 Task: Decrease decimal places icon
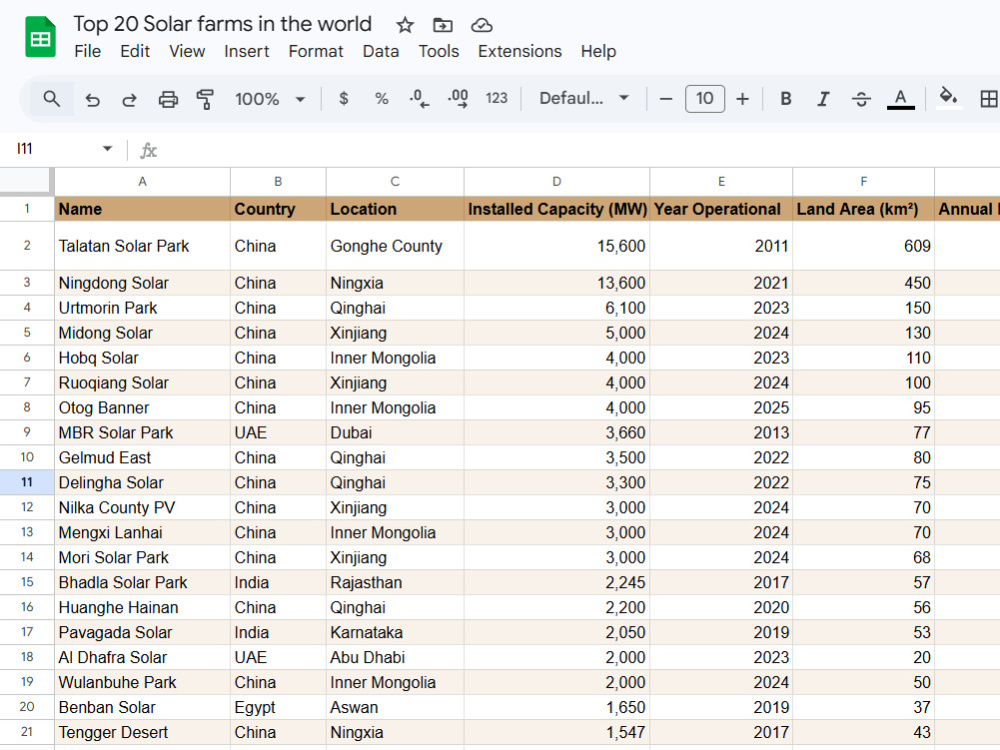(419, 99)
